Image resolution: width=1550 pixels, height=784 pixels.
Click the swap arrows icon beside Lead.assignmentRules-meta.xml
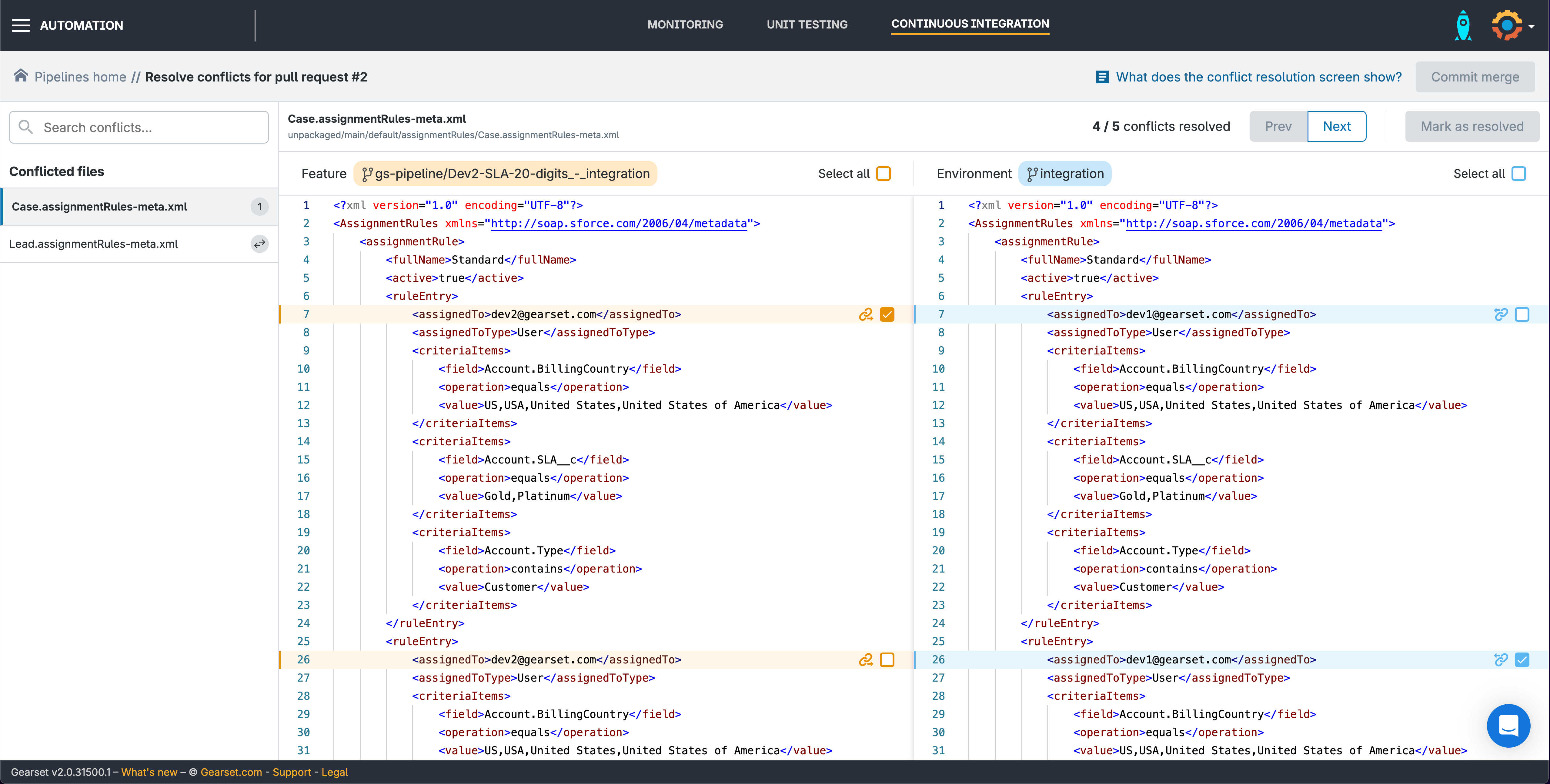click(x=259, y=244)
